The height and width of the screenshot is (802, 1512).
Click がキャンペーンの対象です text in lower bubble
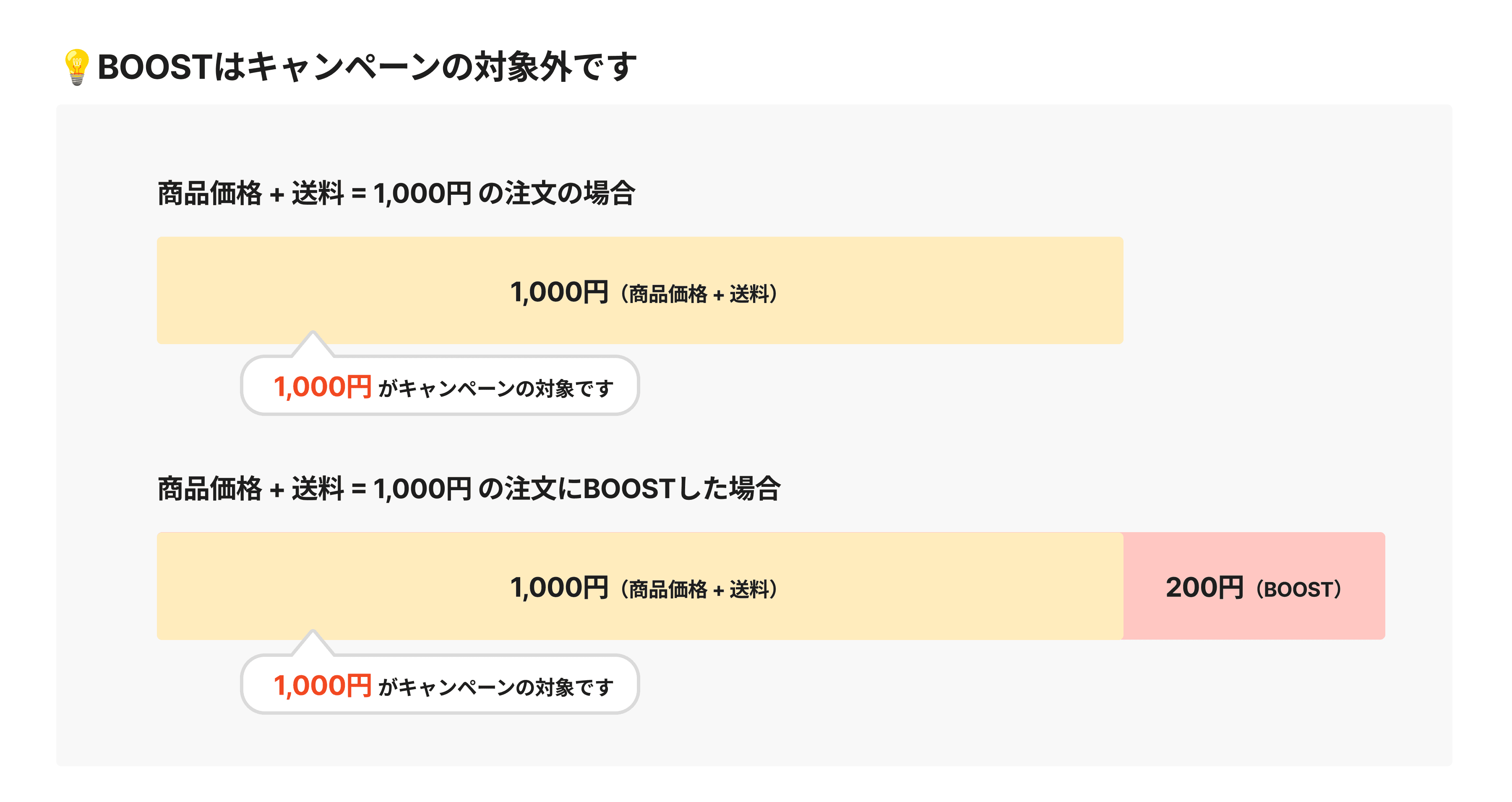(x=496, y=687)
